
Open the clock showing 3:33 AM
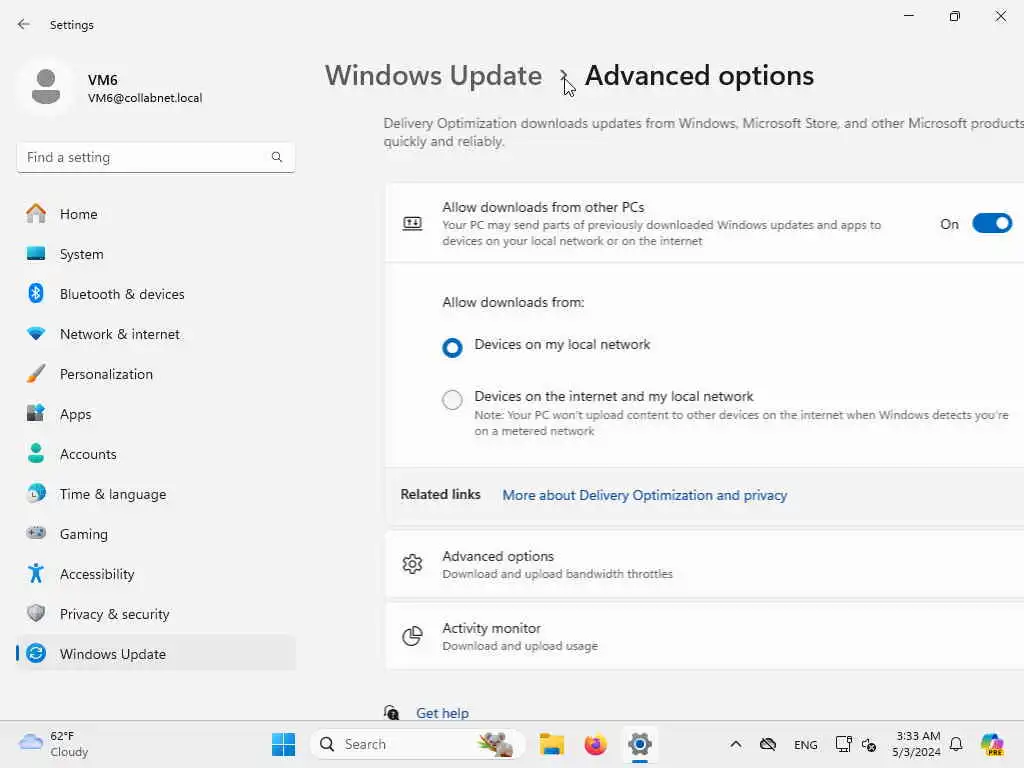917,744
